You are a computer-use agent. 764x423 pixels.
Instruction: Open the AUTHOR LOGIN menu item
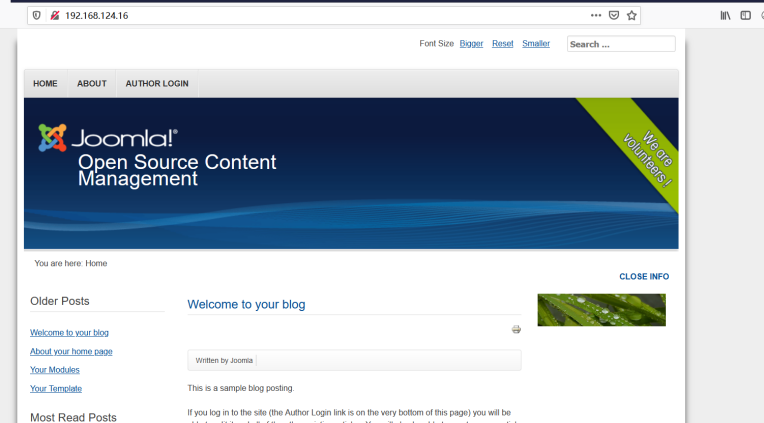point(157,83)
